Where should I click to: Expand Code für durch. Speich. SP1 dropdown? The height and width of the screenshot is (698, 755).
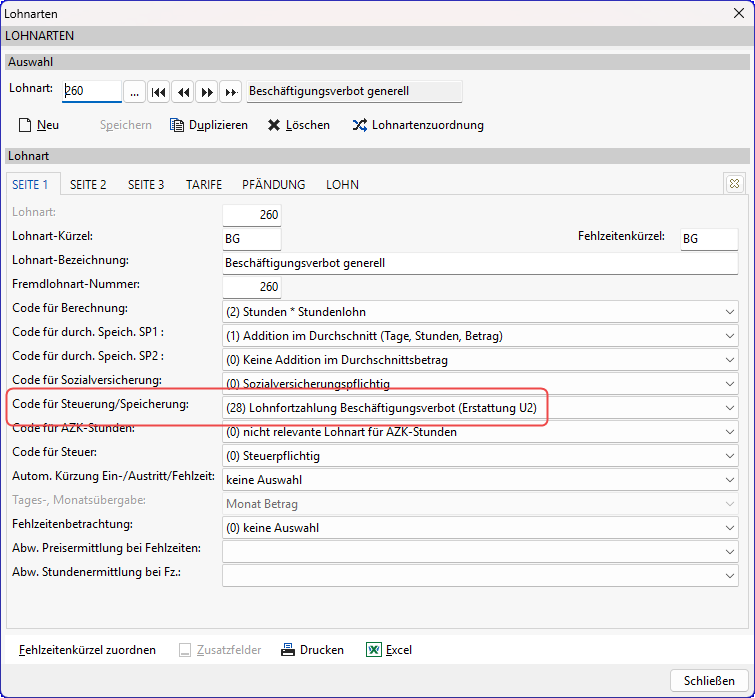[x=729, y=336]
